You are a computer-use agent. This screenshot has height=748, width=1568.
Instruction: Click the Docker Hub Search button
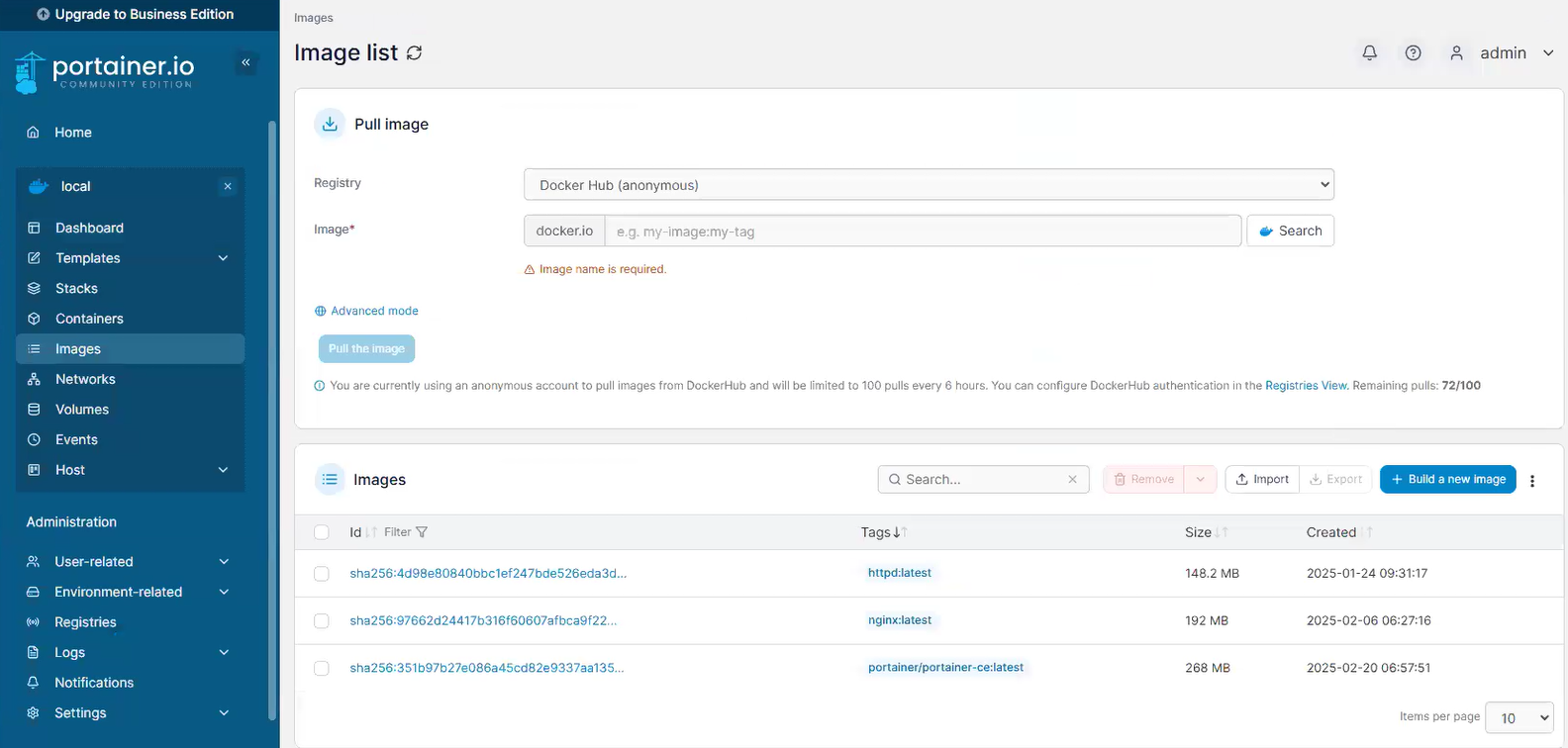click(x=1290, y=231)
